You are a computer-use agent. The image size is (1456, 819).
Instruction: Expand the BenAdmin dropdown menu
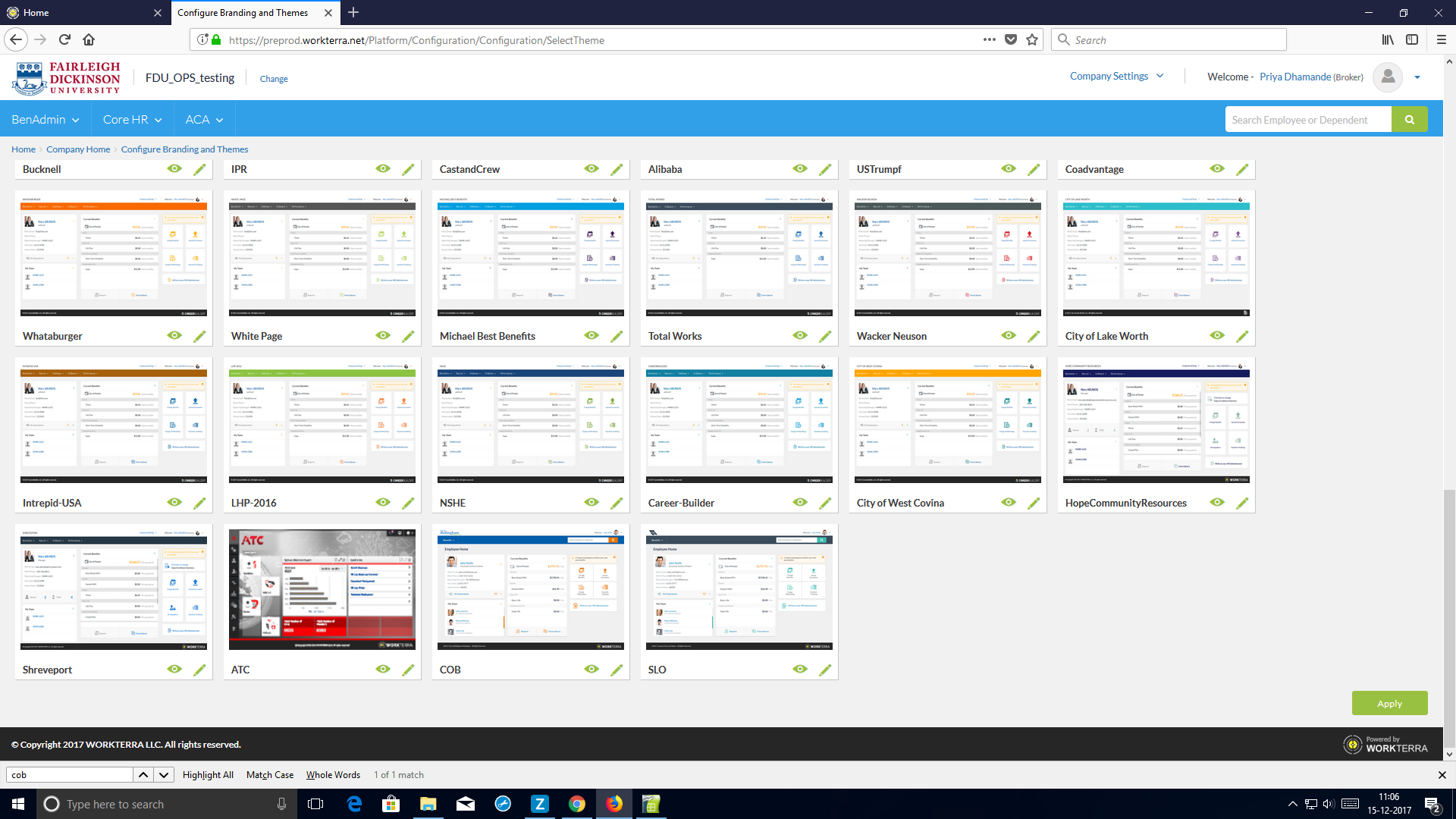pyautogui.click(x=45, y=120)
